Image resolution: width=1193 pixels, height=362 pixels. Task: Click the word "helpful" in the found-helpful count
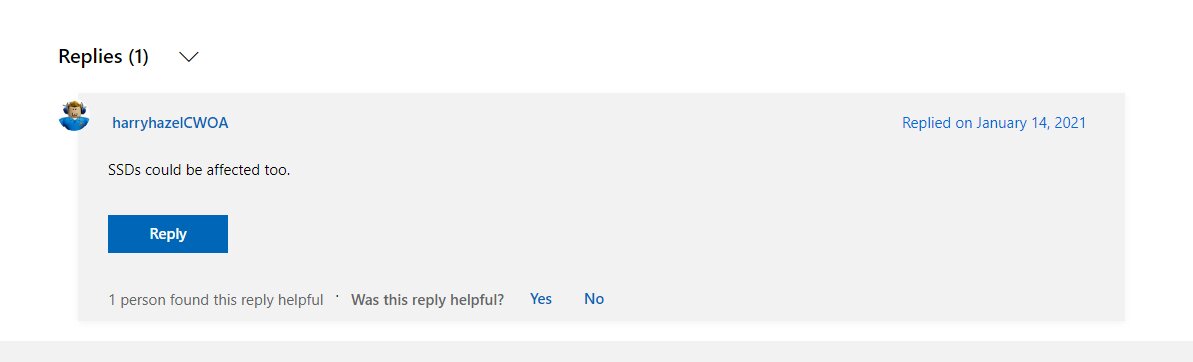pos(301,300)
